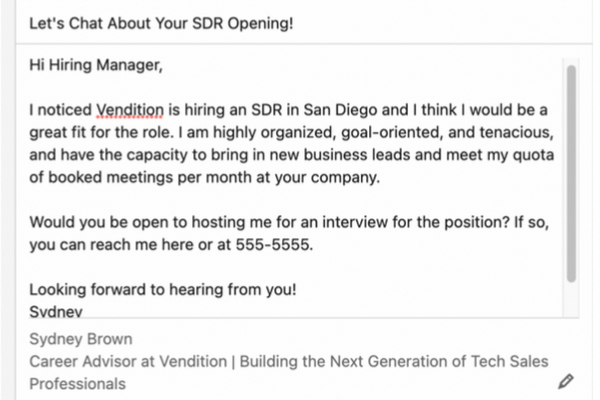Click the word 'Professionals' in the signature headline

click(77, 384)
